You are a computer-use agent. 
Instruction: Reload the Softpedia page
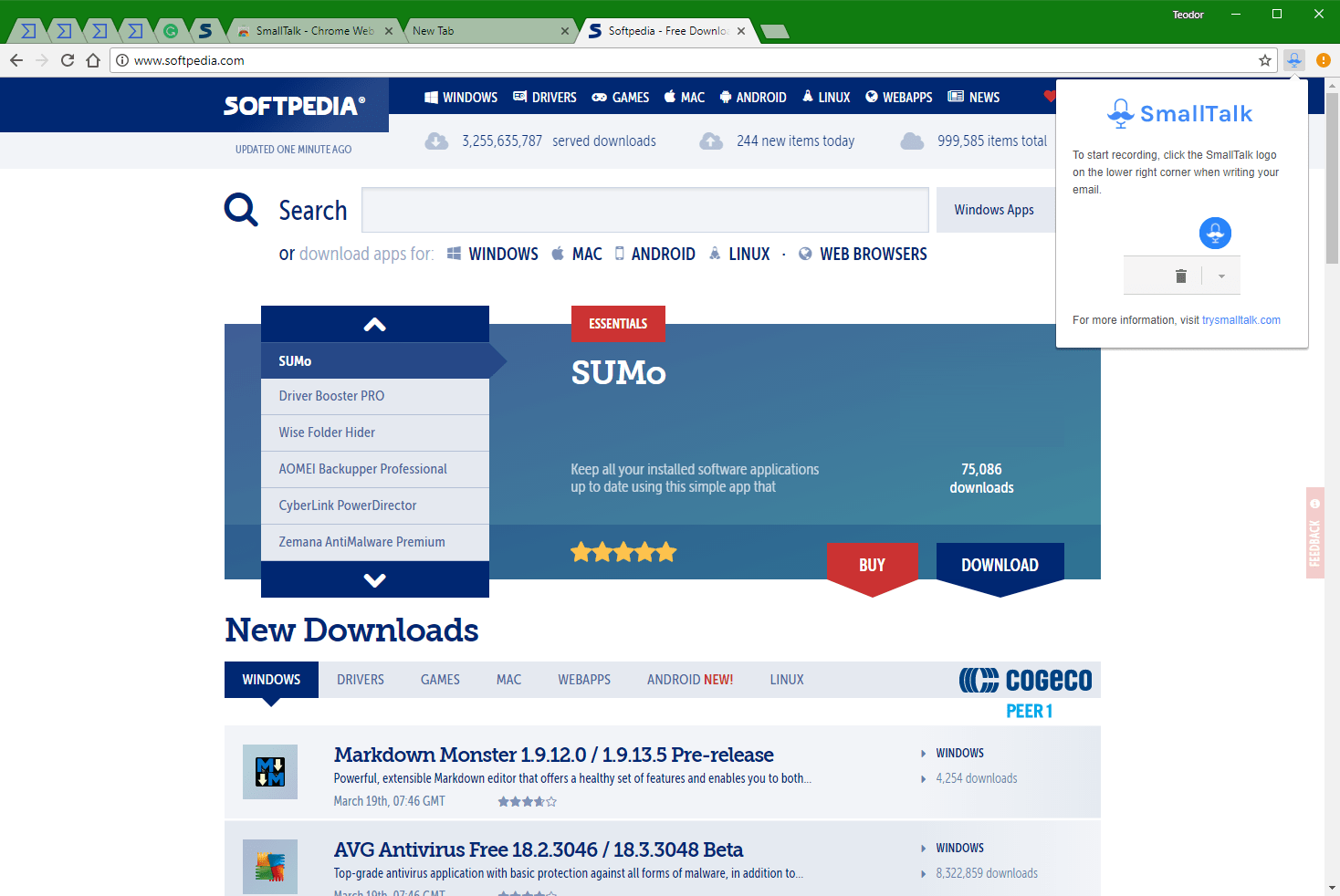(68, 60)
